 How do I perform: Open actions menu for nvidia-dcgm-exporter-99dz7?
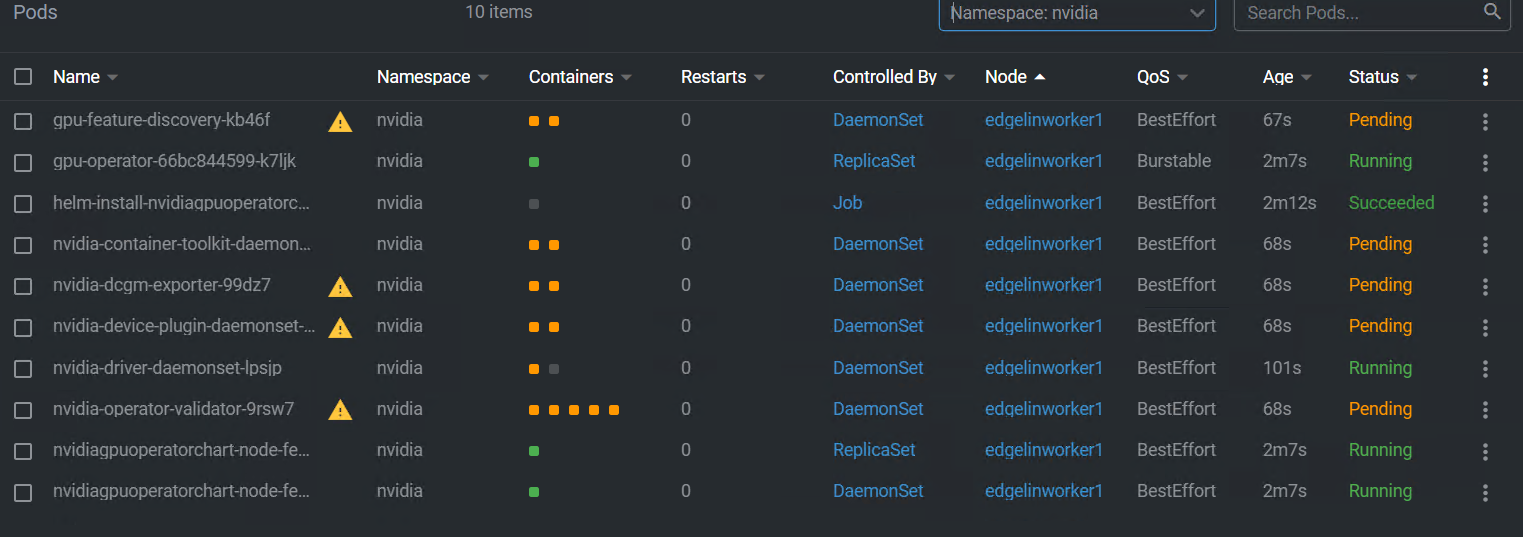(x=1485, y=286)
